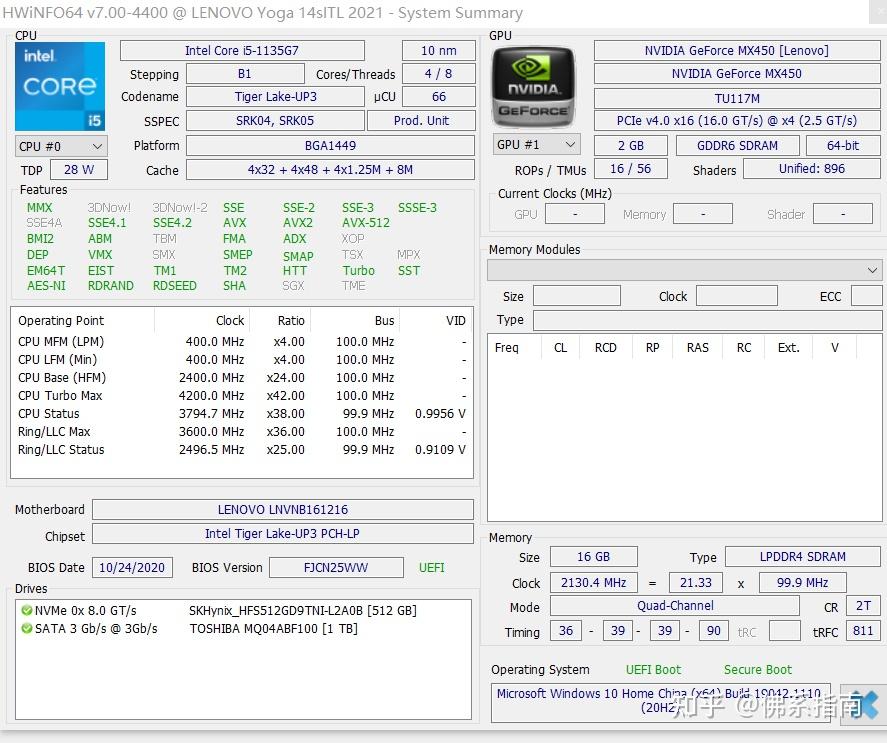Select the Intel Core i5-1135G7 processor name
Image resolution: width=887 pixels, height=743 pixels.
[242, 50]
